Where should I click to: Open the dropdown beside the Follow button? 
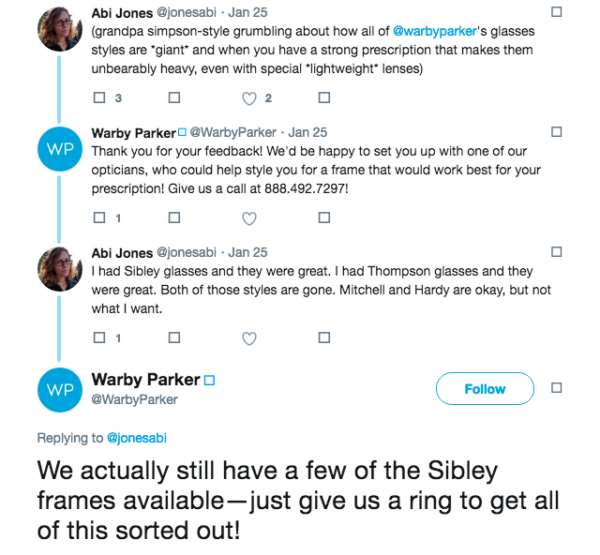click(556, 388)
